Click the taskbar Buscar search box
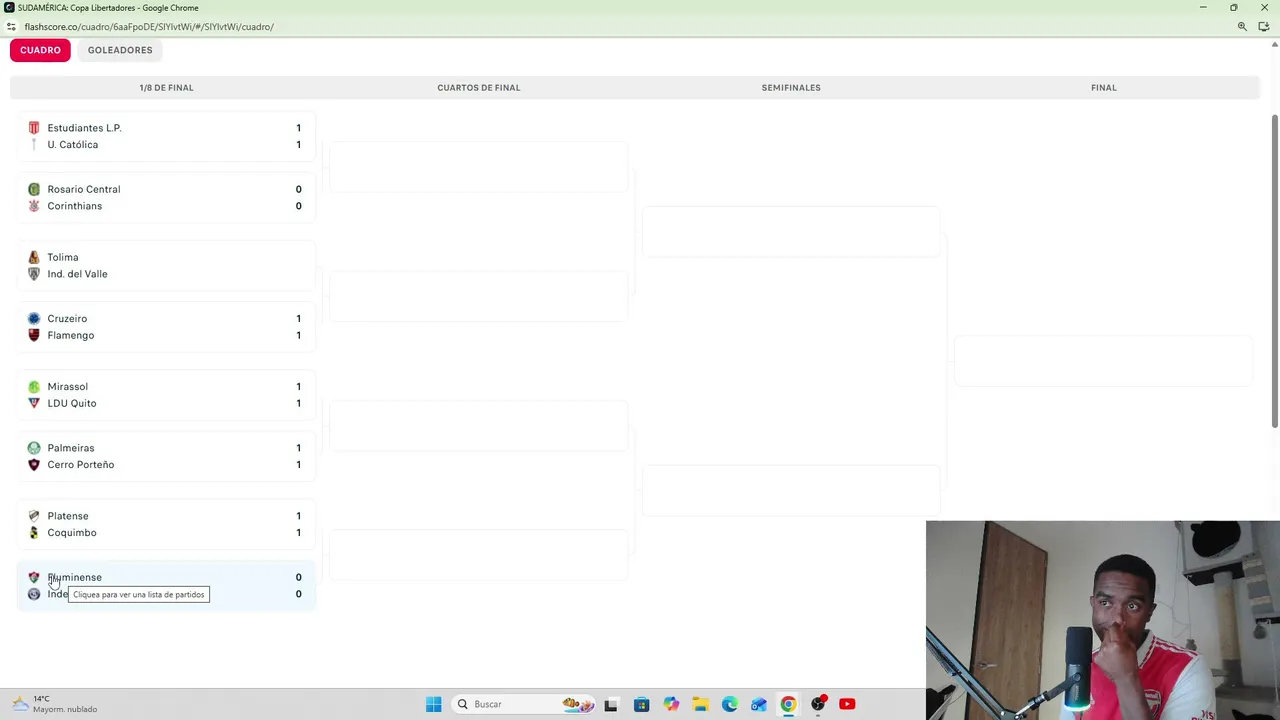 [x=523, y=704]
